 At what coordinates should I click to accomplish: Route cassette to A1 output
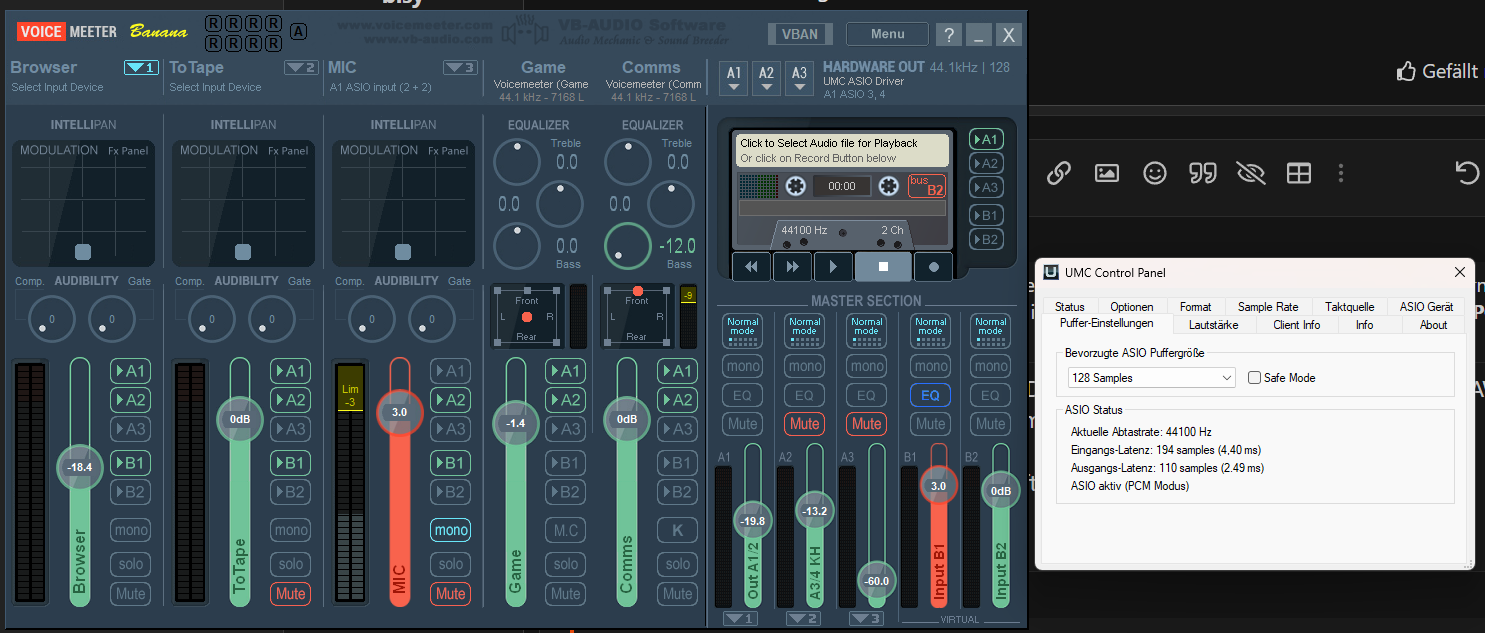986,140
